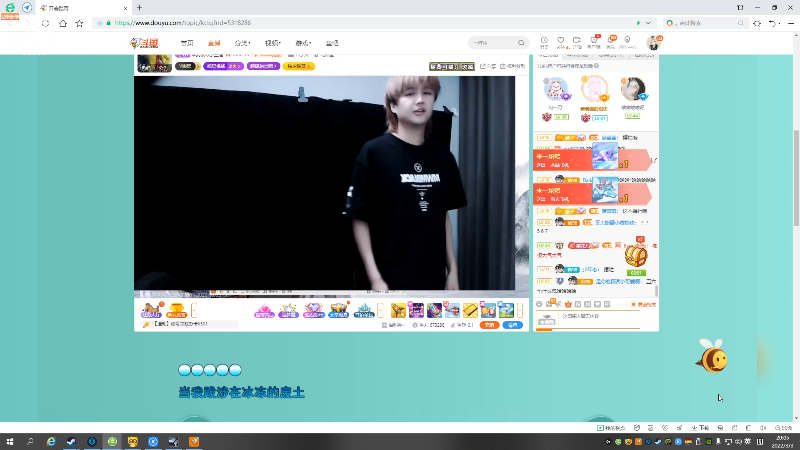This screenshot has width=800, height=450.
Task: Open the creator center lightbulb icon
Action: pos(627,42)
